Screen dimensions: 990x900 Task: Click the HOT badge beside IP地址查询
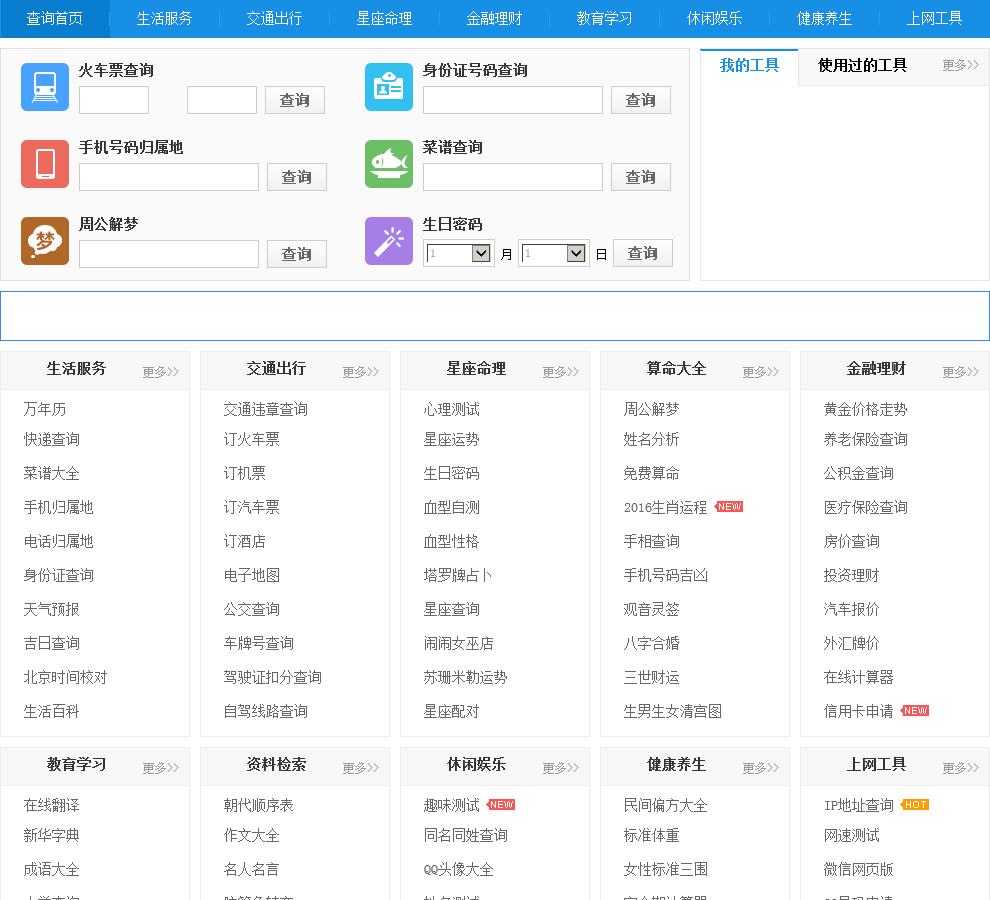915,805
